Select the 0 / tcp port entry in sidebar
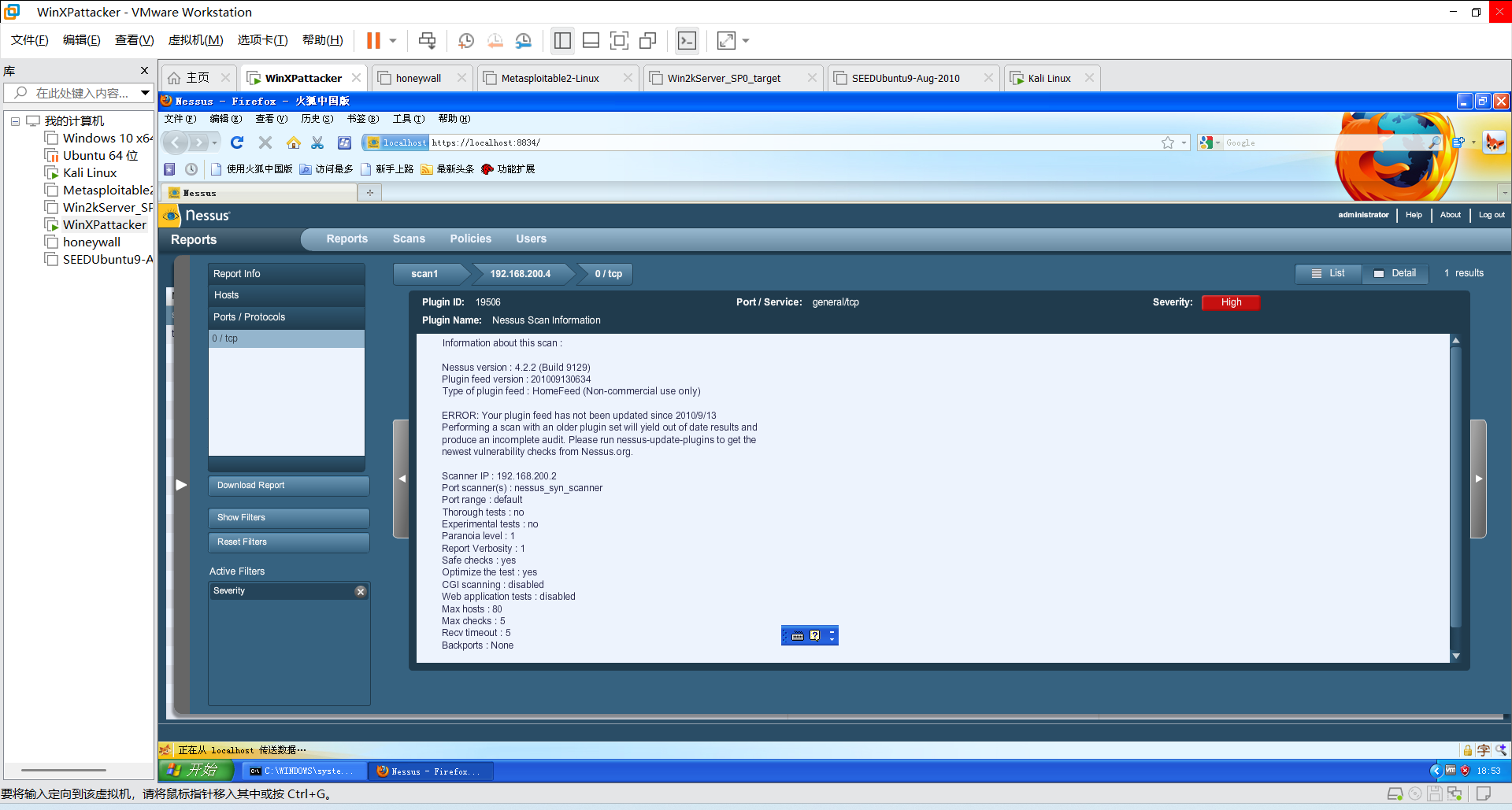This screenshot has height=810, width=1512. tap(287, 338)
